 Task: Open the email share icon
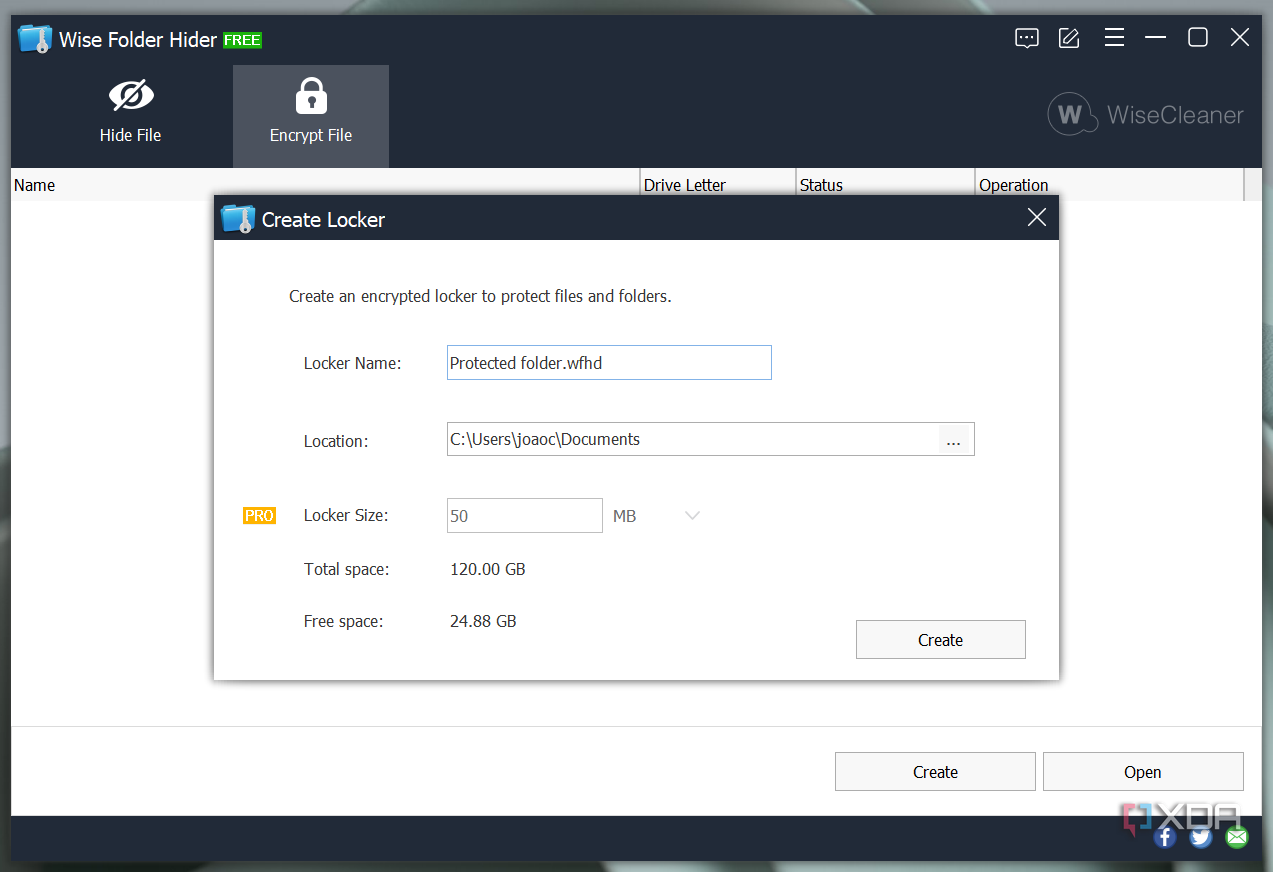click(x=1237, y=837)
